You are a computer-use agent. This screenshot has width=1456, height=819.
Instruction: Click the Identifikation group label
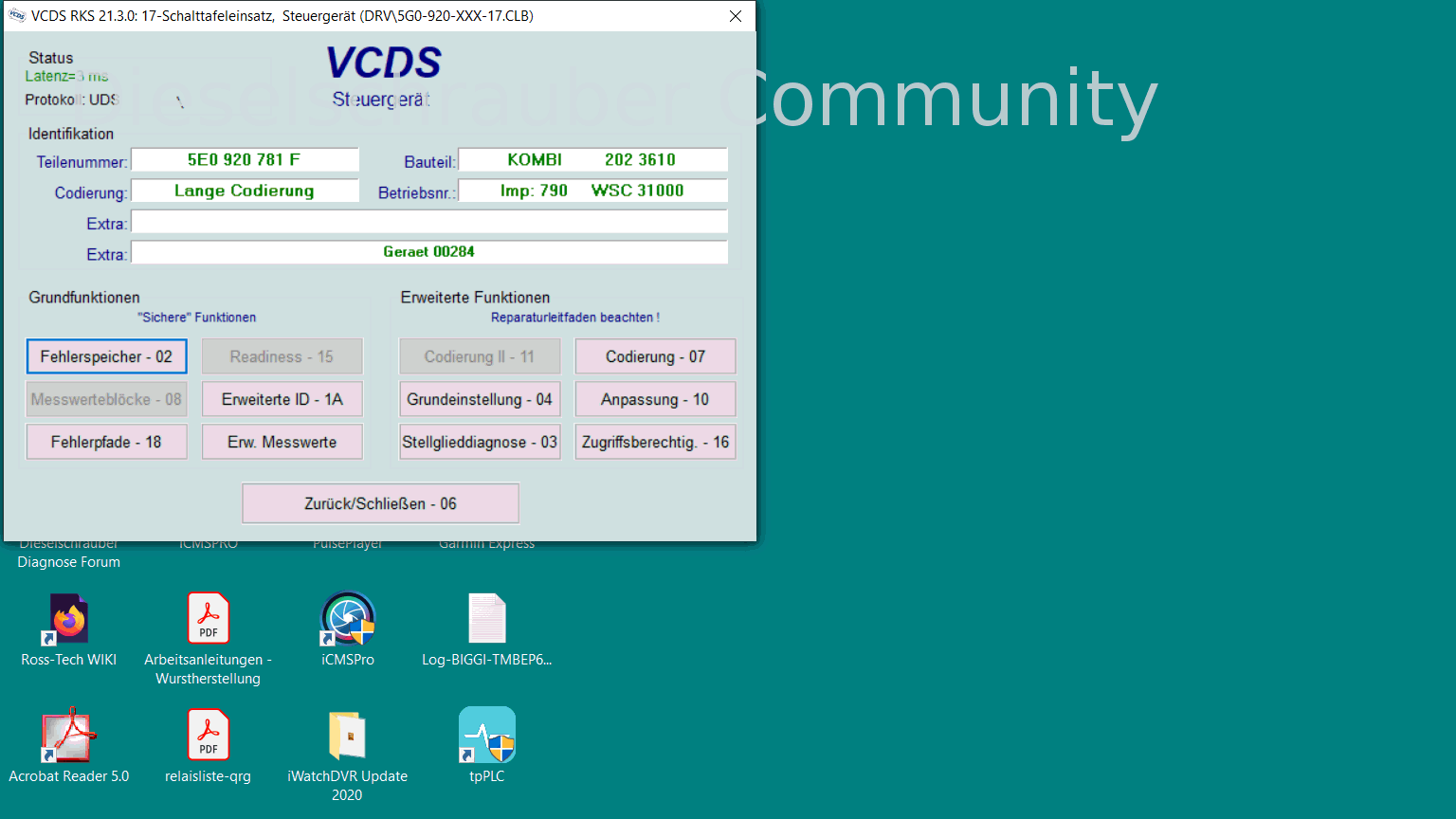pyautogui.click(x=71, y=134)
